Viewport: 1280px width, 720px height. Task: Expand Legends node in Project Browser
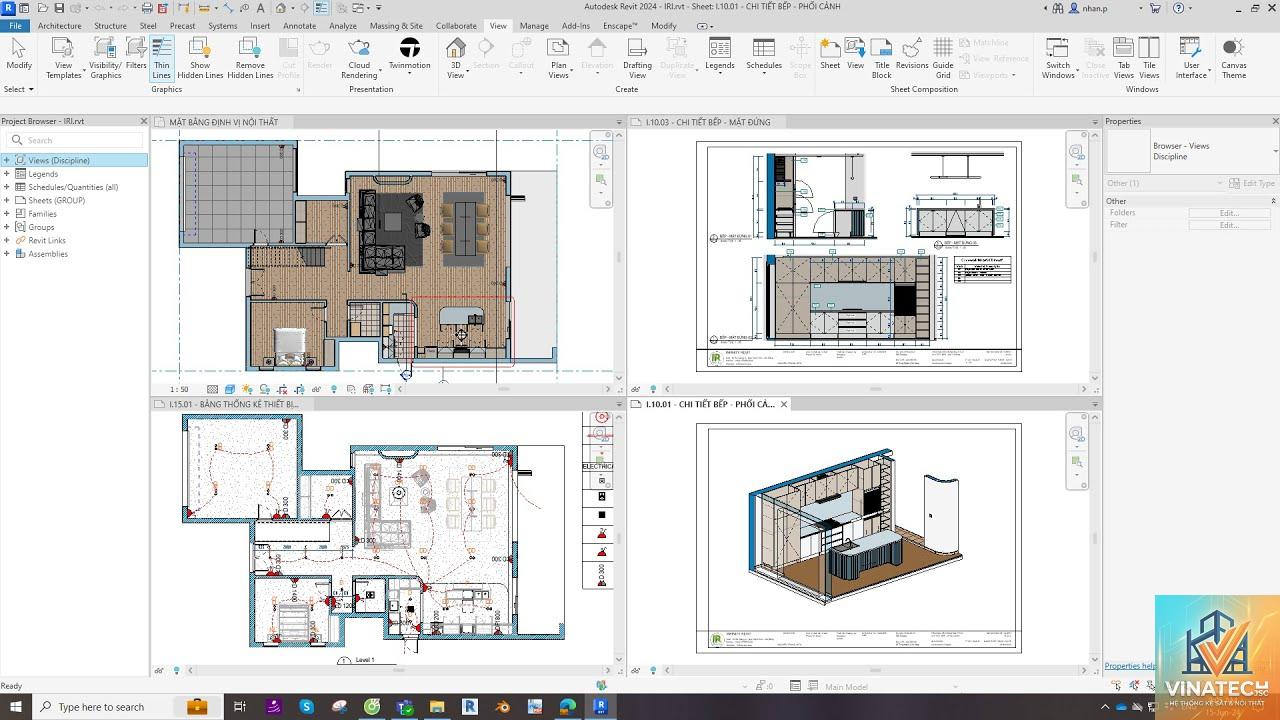(7, 174)
